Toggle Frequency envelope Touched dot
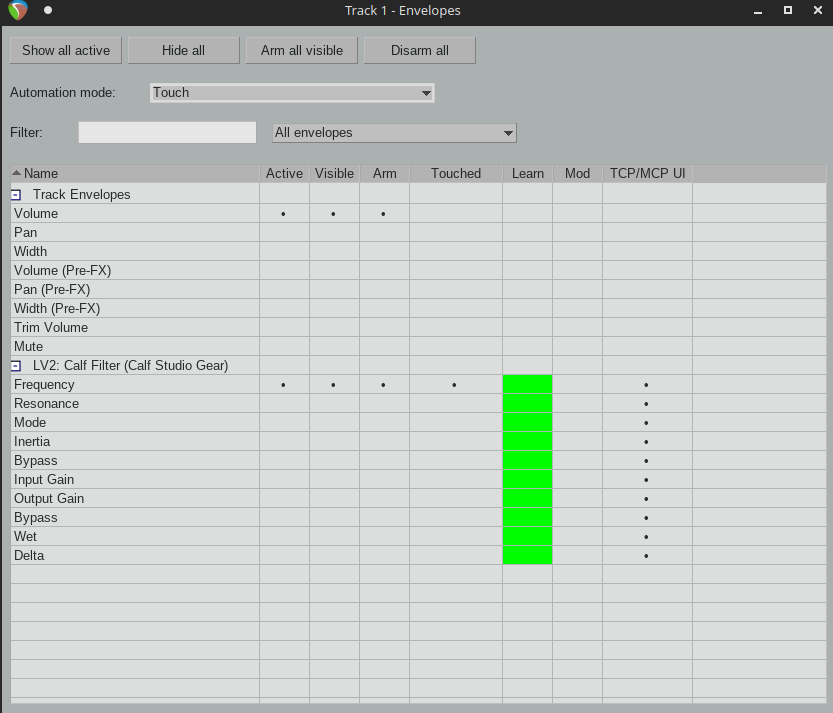 pyautogui.click(x=455, y=385)
